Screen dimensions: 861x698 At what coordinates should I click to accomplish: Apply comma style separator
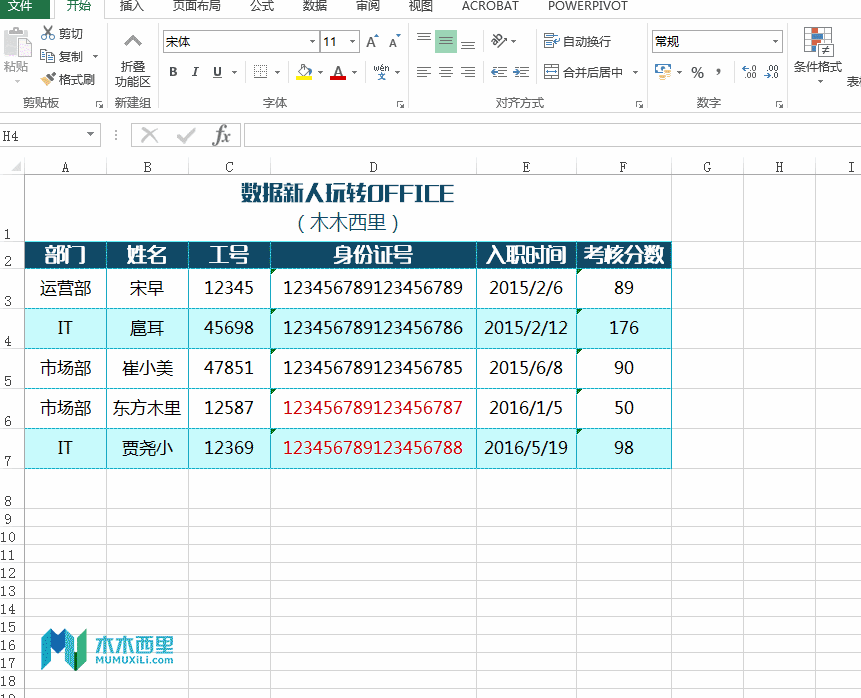[719, 72]
